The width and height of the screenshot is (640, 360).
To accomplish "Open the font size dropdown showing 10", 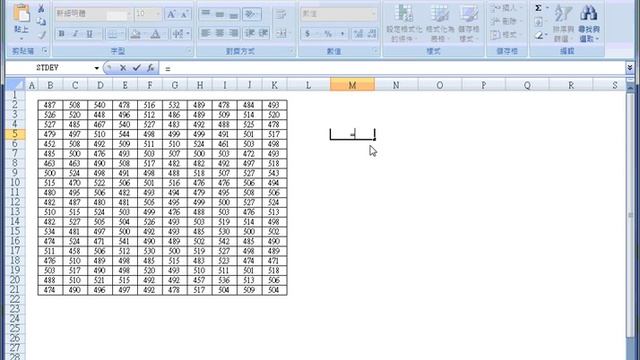I will click(158, 14).
